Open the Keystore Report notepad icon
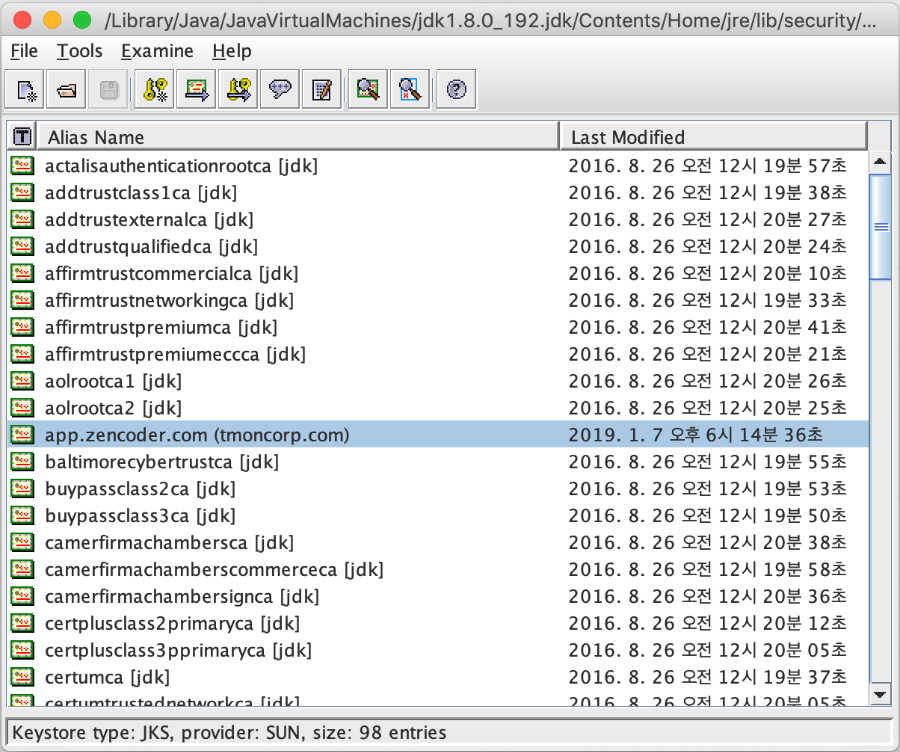Screen dimensions: 900x752 click(321, 91)
